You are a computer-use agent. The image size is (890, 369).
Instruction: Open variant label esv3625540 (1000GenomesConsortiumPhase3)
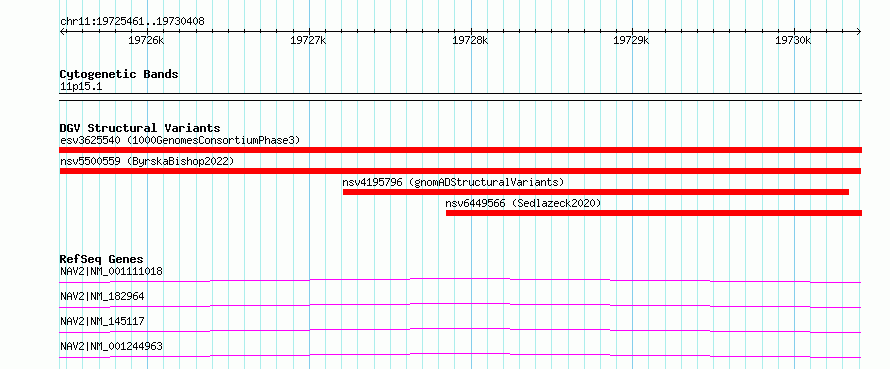point(180,140)
